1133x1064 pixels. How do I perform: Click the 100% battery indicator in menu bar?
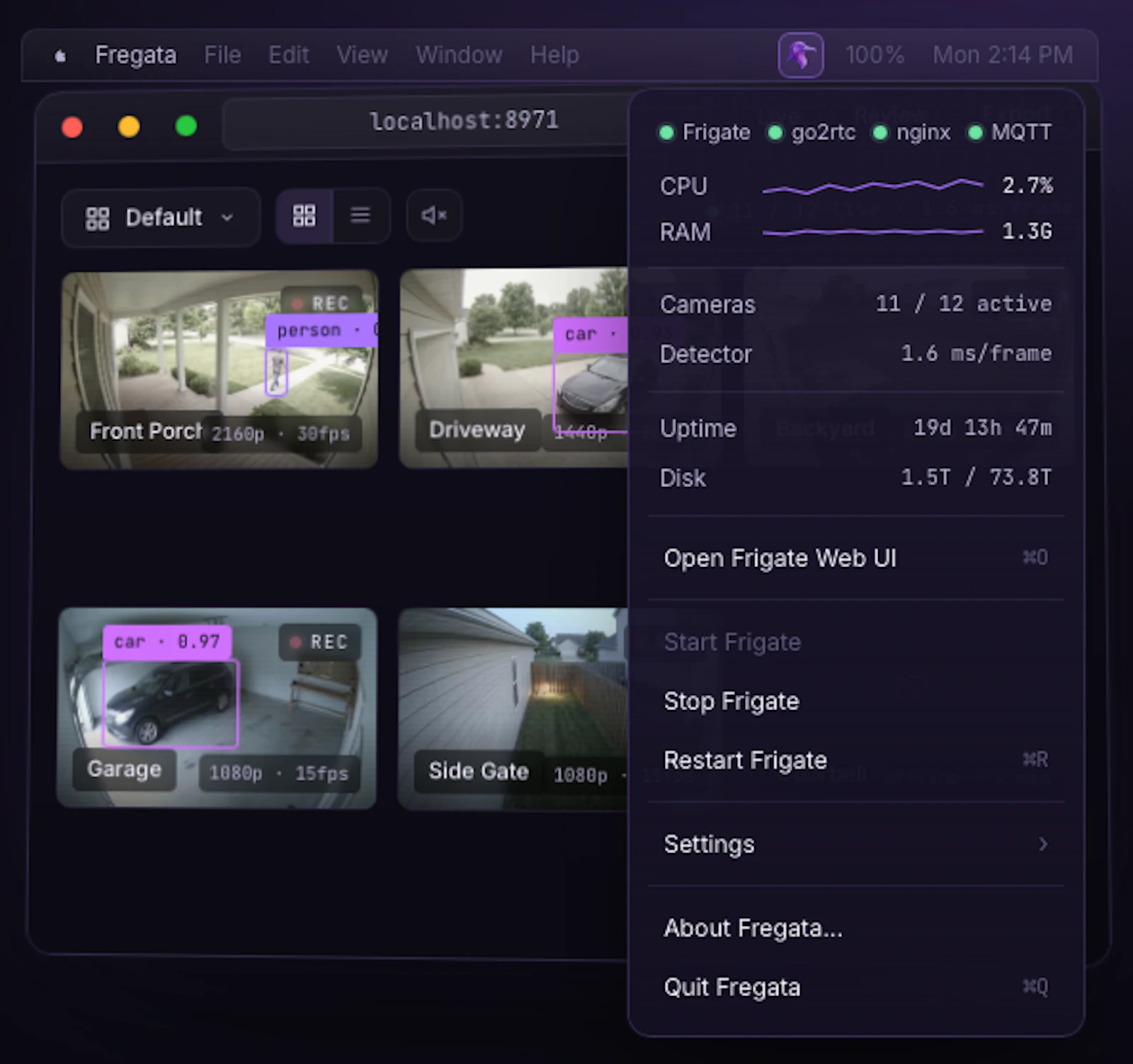tap(875, 55)
